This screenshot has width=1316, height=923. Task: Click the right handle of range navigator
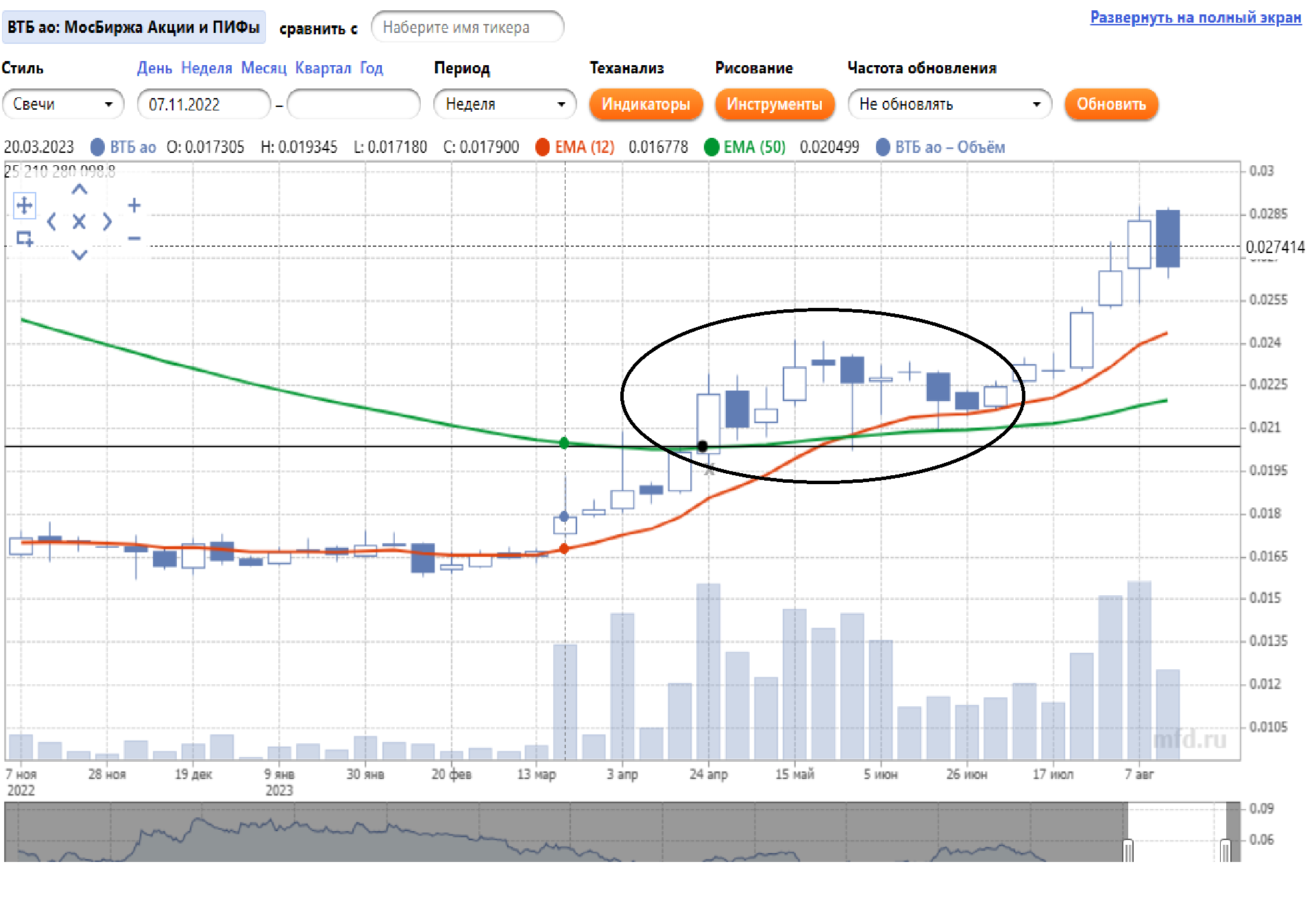(1226, 850)
